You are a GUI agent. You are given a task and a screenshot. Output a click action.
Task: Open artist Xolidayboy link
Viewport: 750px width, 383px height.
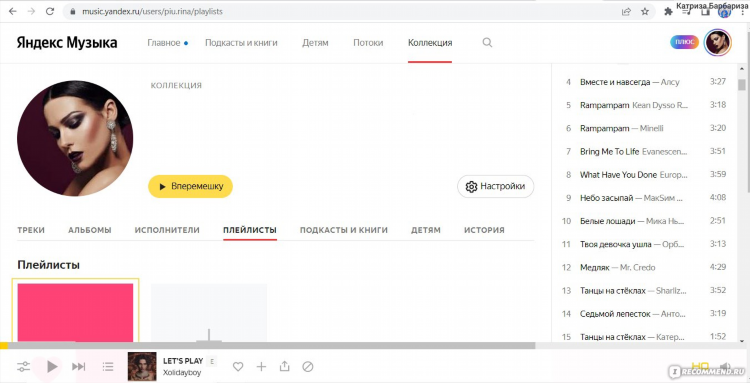182,373
